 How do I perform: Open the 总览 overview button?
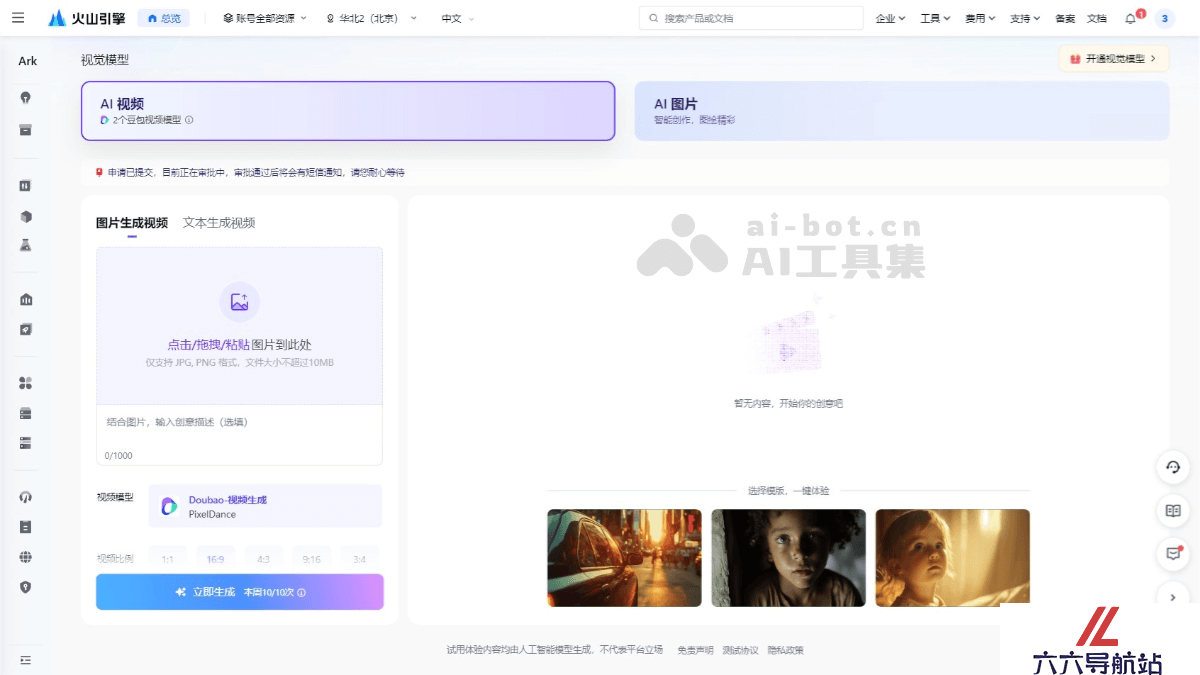click(x=163, y=18)
